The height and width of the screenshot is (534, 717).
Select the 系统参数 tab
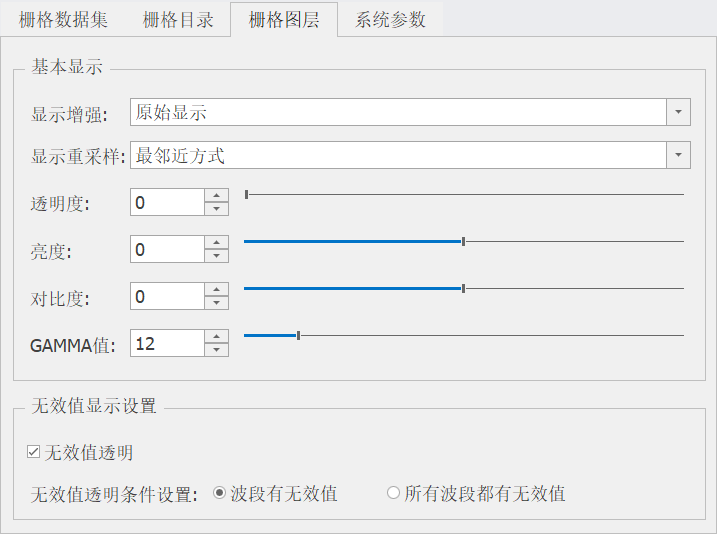point(390,20)
